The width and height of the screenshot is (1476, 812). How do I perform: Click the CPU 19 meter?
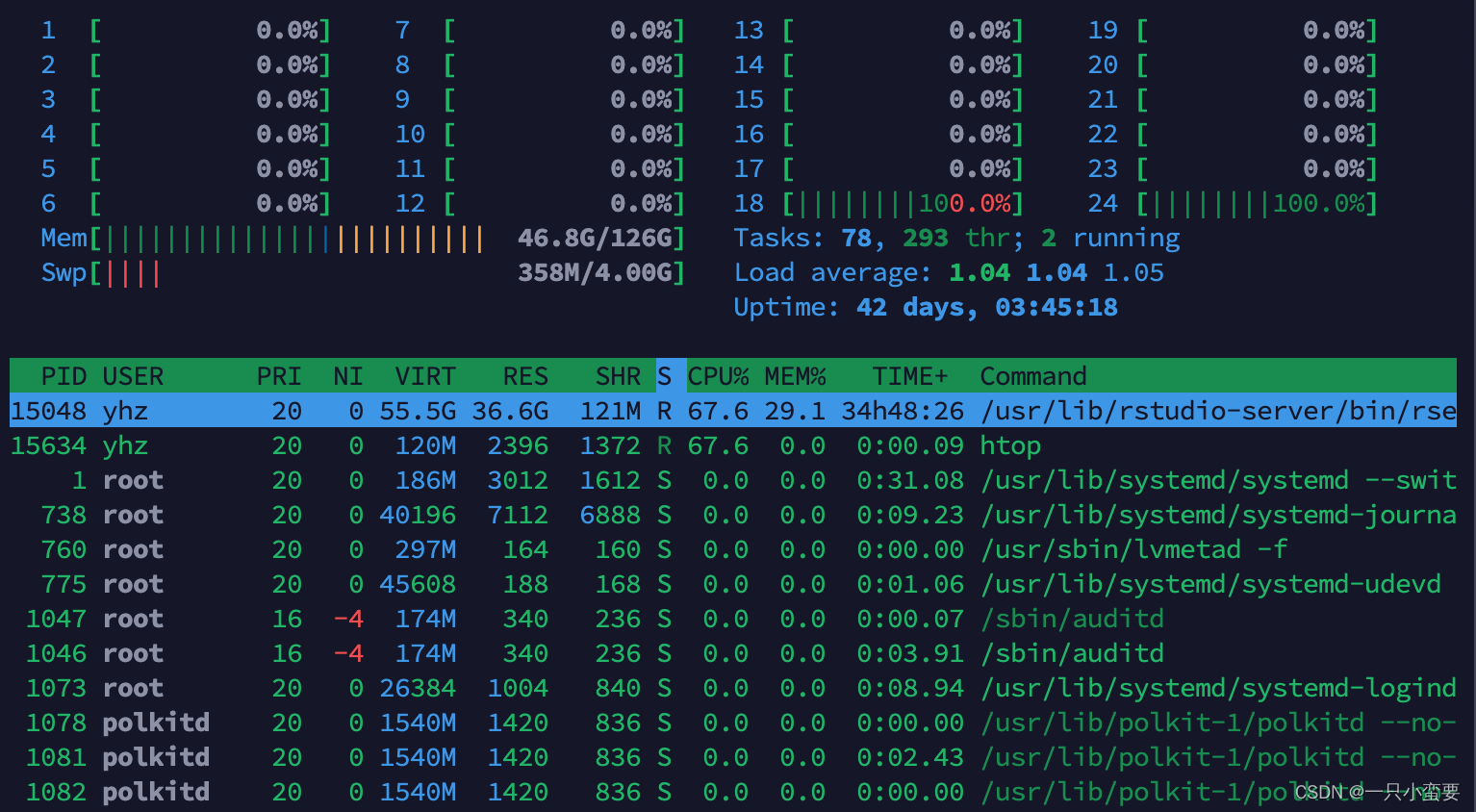pos(1233,30)
